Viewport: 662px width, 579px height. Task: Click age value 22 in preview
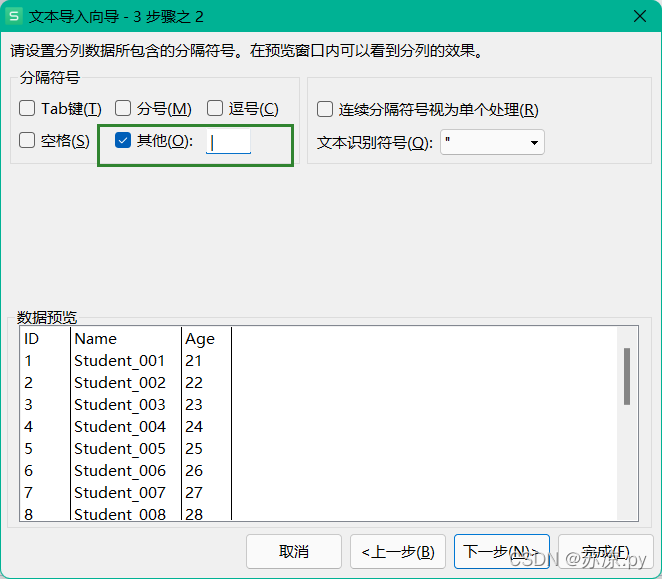pos(194,383)
